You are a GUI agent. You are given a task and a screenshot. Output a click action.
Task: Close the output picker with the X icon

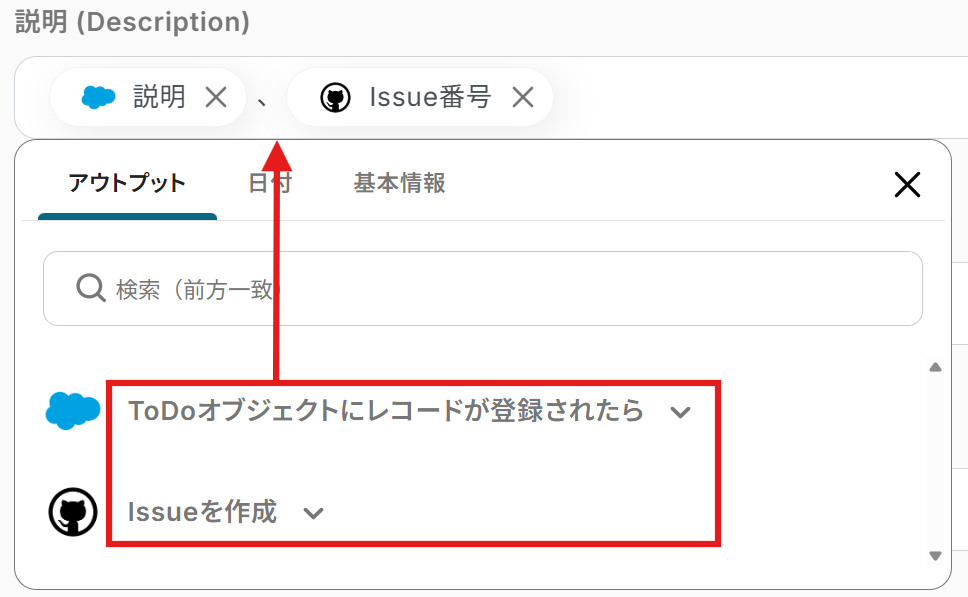907,185
